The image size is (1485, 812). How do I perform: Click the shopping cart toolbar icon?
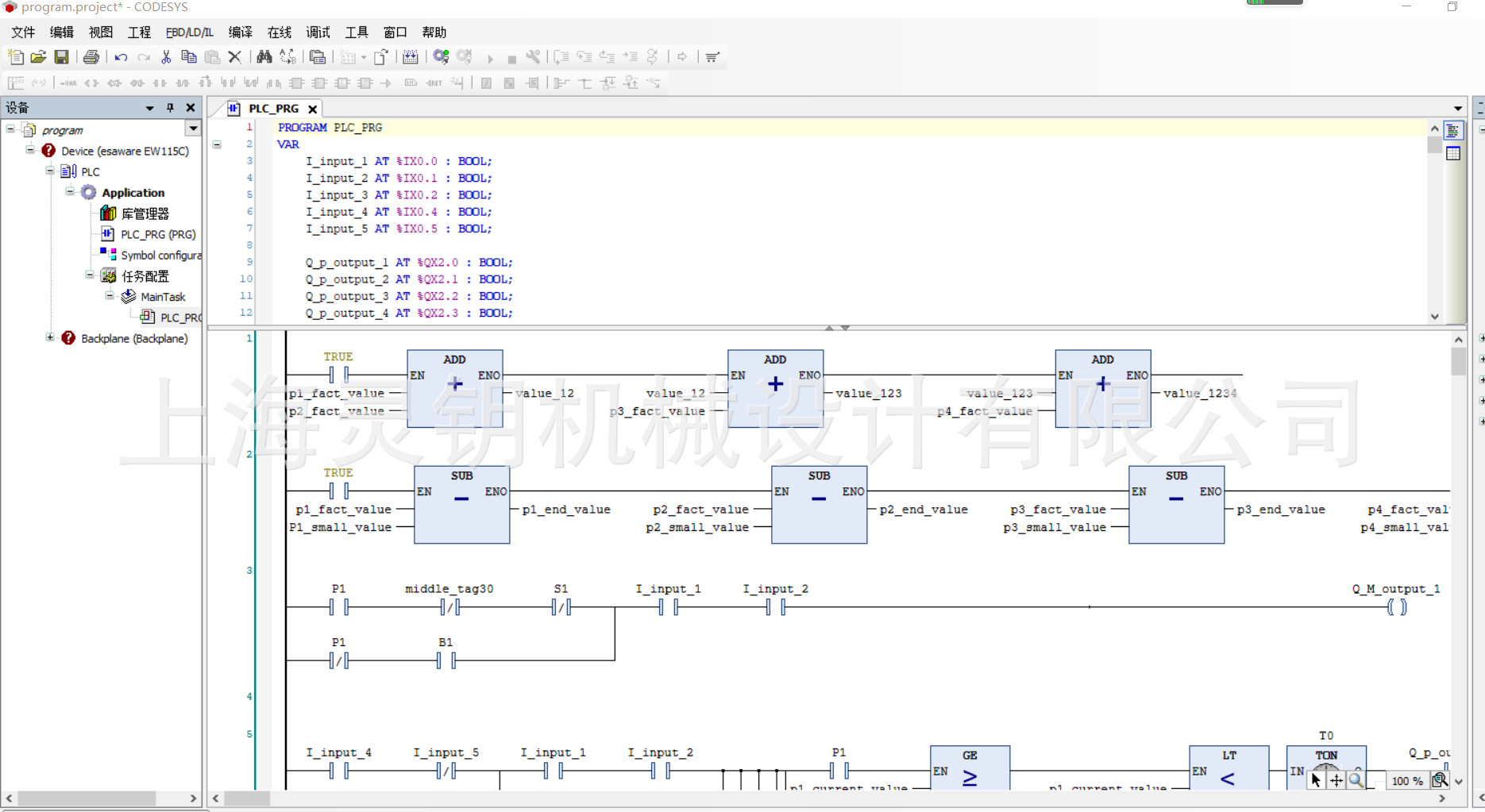[712, 57]
